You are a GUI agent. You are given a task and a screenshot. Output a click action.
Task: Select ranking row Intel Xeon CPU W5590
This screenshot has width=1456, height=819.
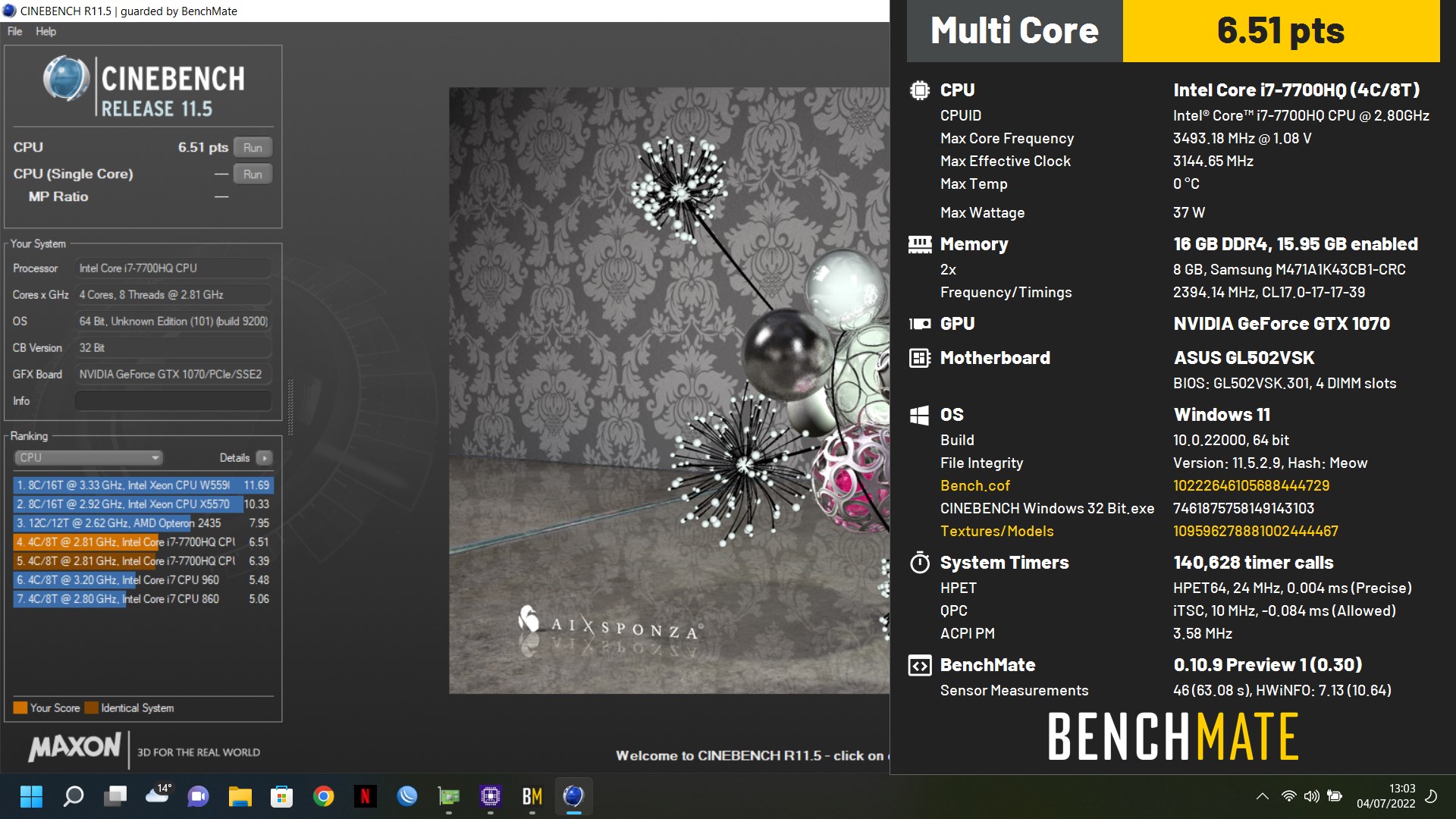(x=143, y=485)
